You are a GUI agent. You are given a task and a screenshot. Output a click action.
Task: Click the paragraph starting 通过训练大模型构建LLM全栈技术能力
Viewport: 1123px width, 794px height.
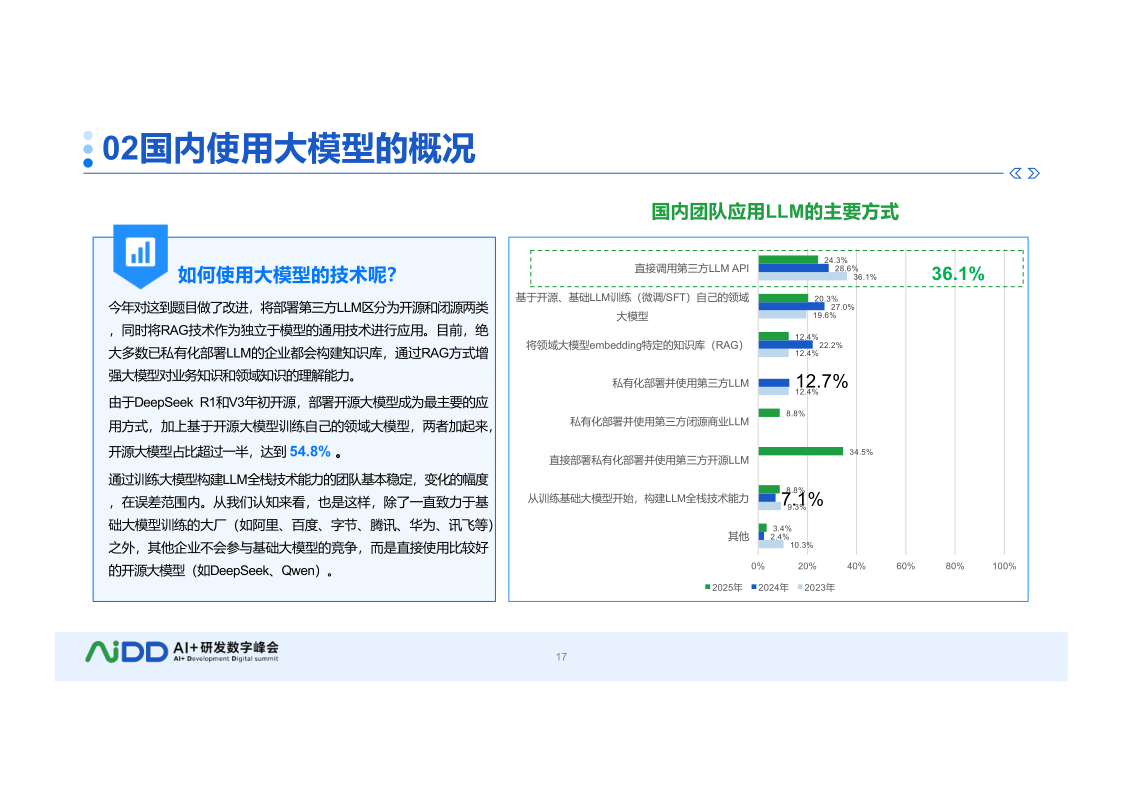point(300,525)
